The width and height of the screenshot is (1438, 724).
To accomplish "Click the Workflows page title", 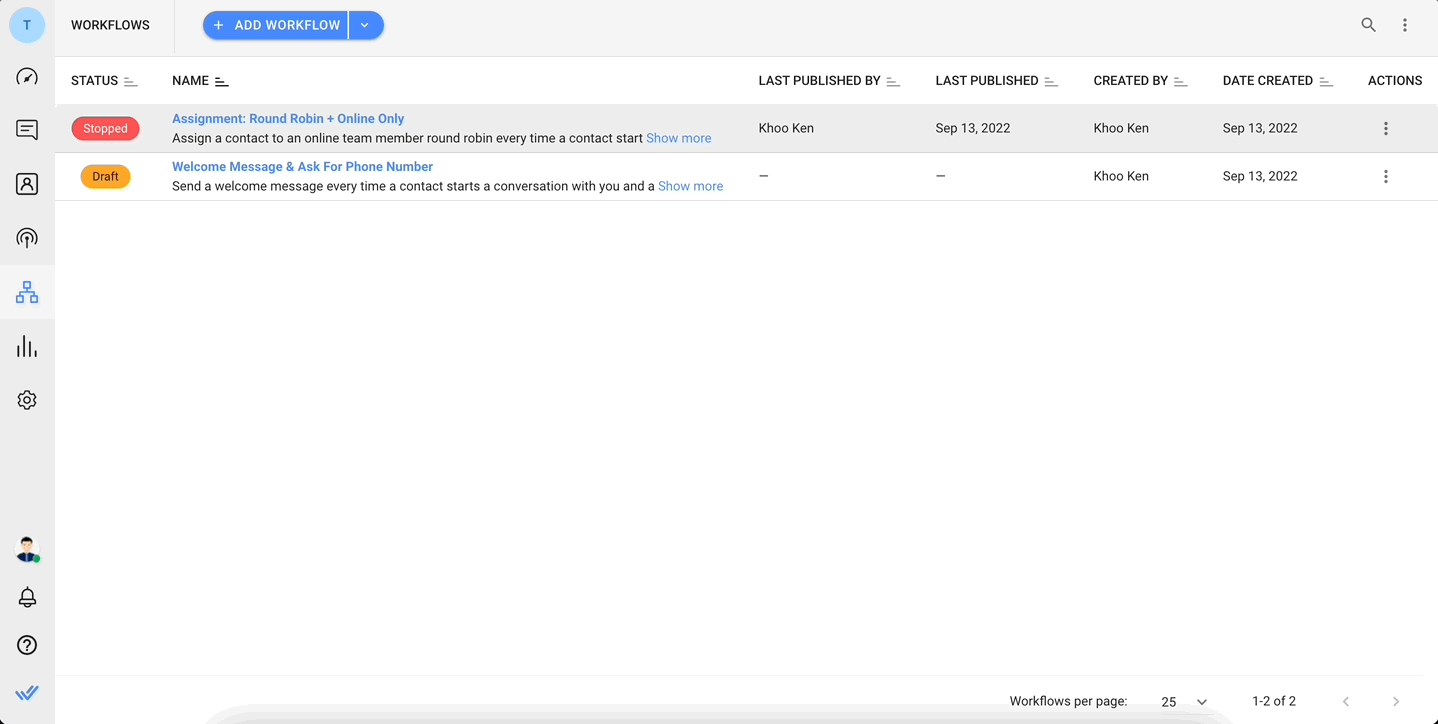I will [110, 25].
